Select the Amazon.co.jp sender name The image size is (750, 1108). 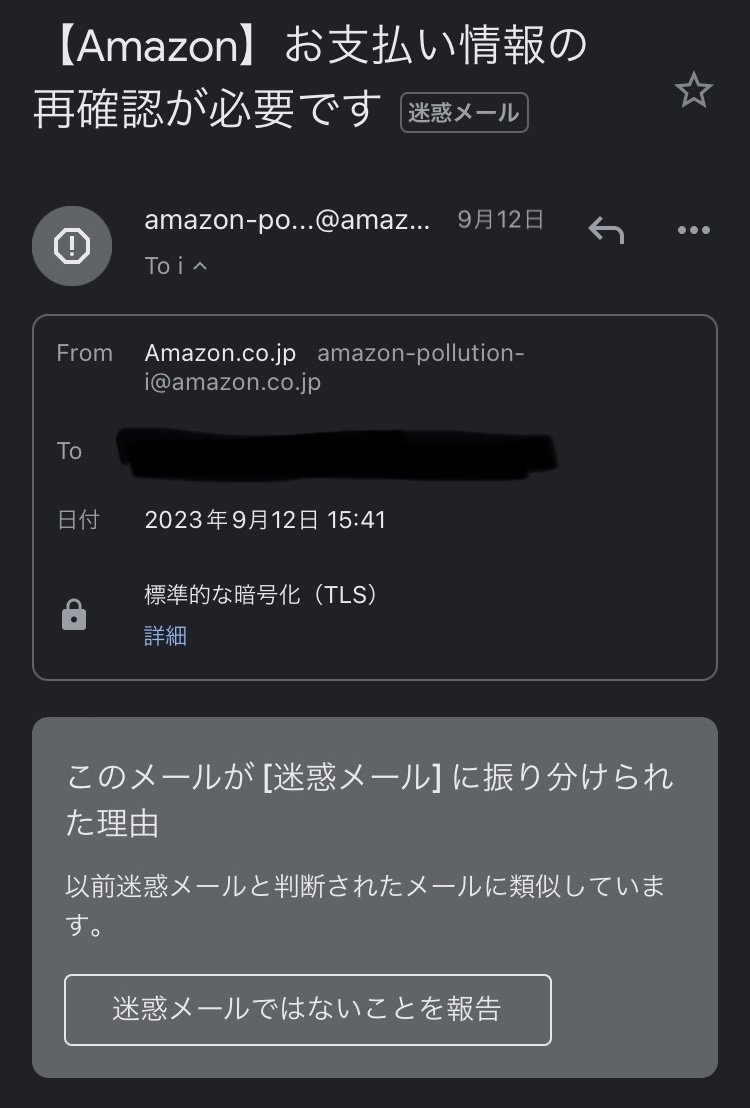tap(221, 353)
